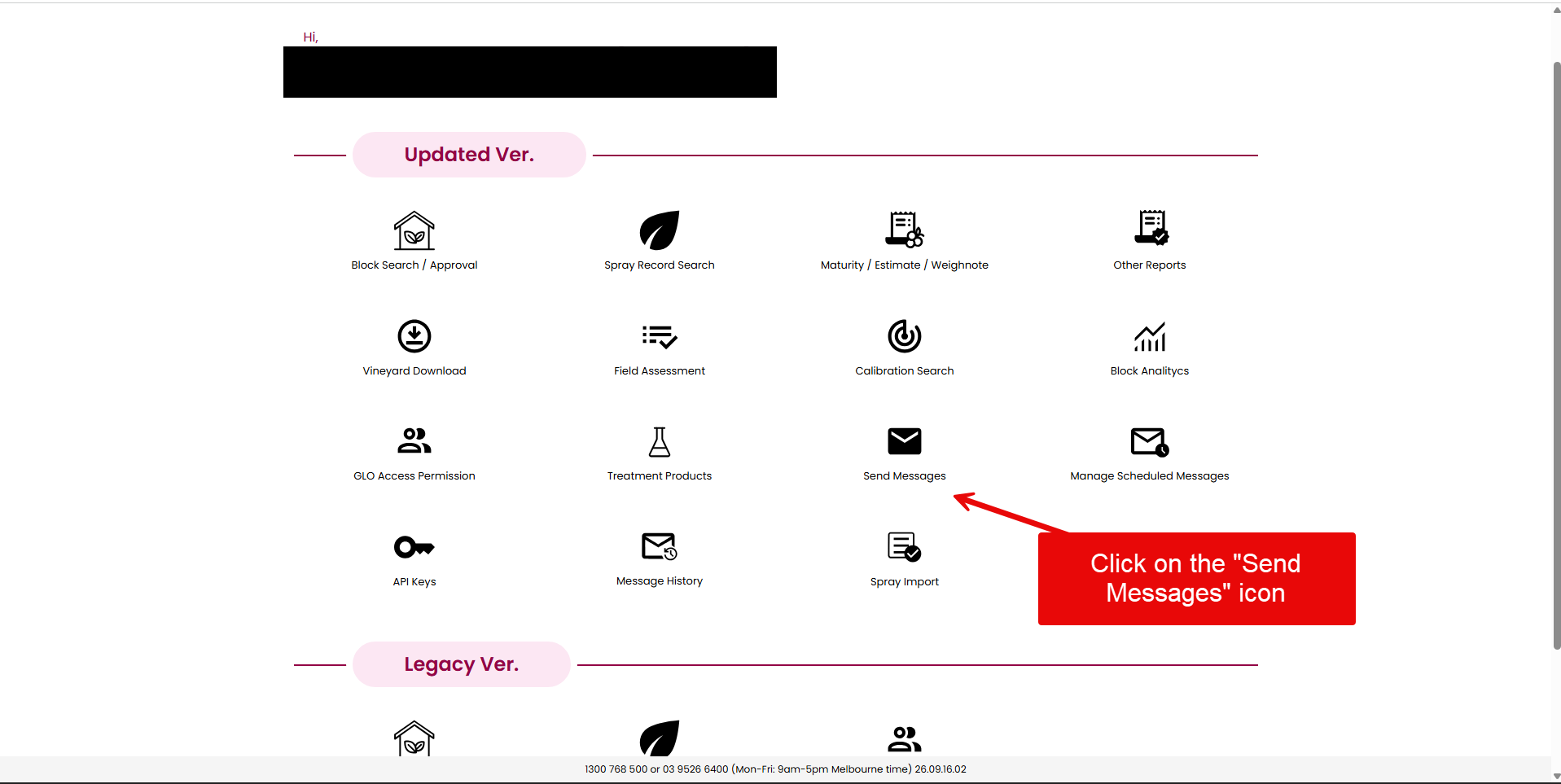Open the Other Reports icon
Image resolution: width=1561 pixels, height=784 pixels.
1151,228
